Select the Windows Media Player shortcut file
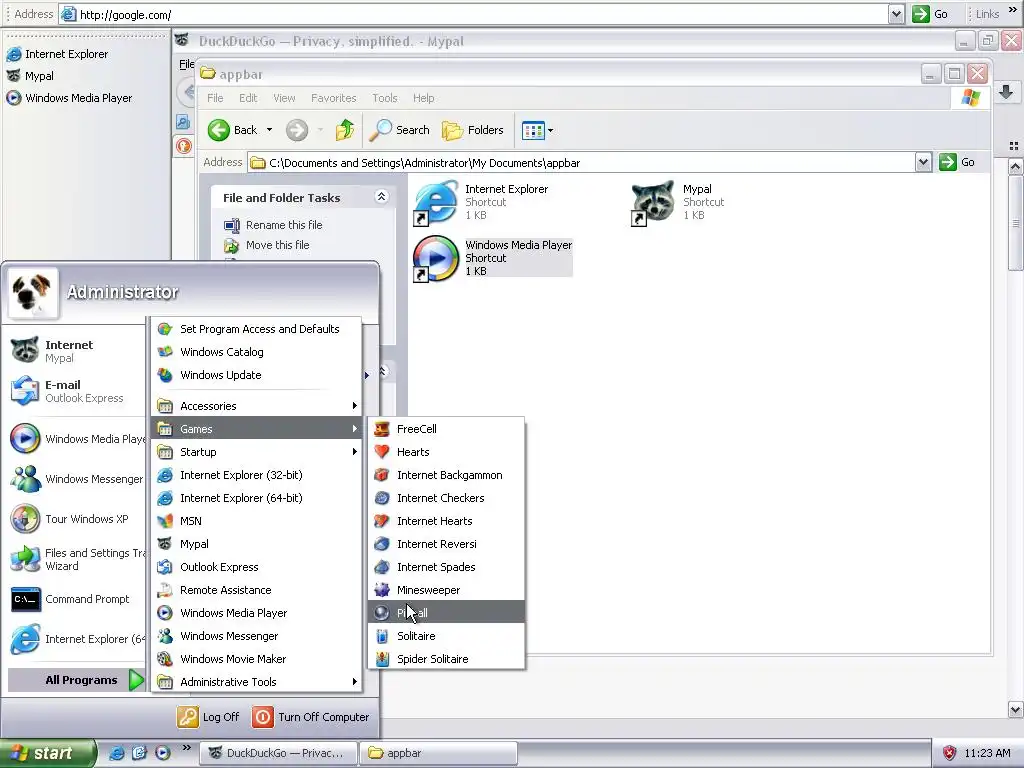The image size is (1024, 768). 493,258
